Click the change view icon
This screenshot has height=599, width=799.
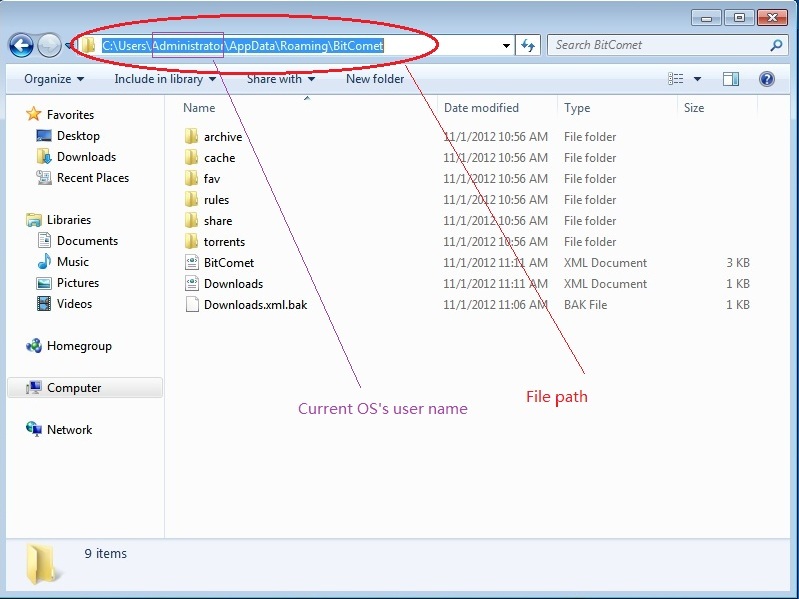pos(677,79)
